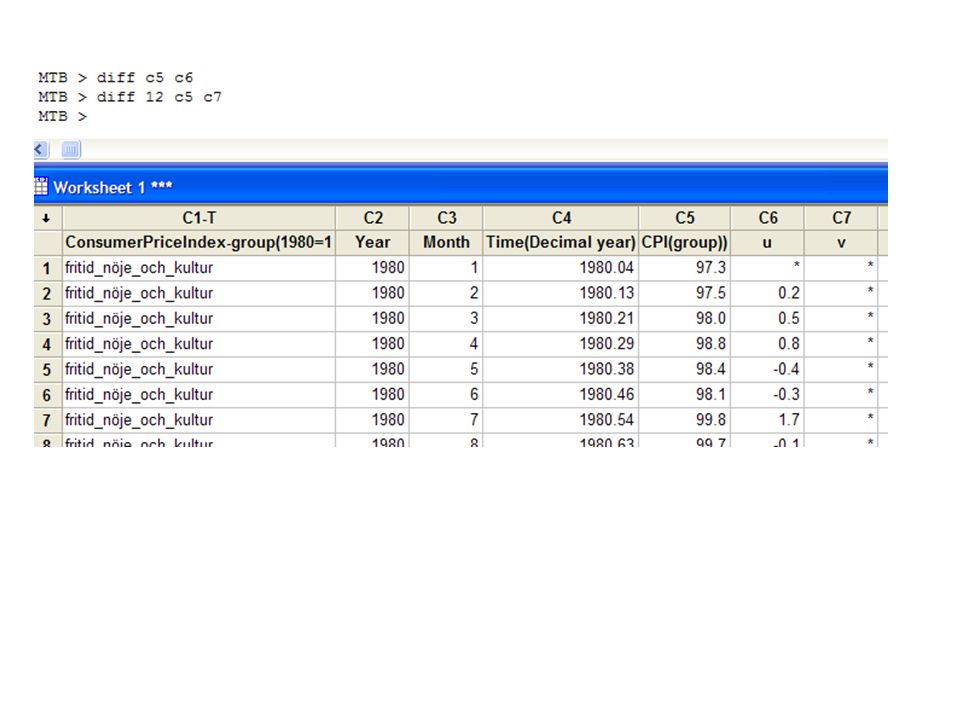
Task: Click column name cell 'v'
Action: [x=841, y=243]
